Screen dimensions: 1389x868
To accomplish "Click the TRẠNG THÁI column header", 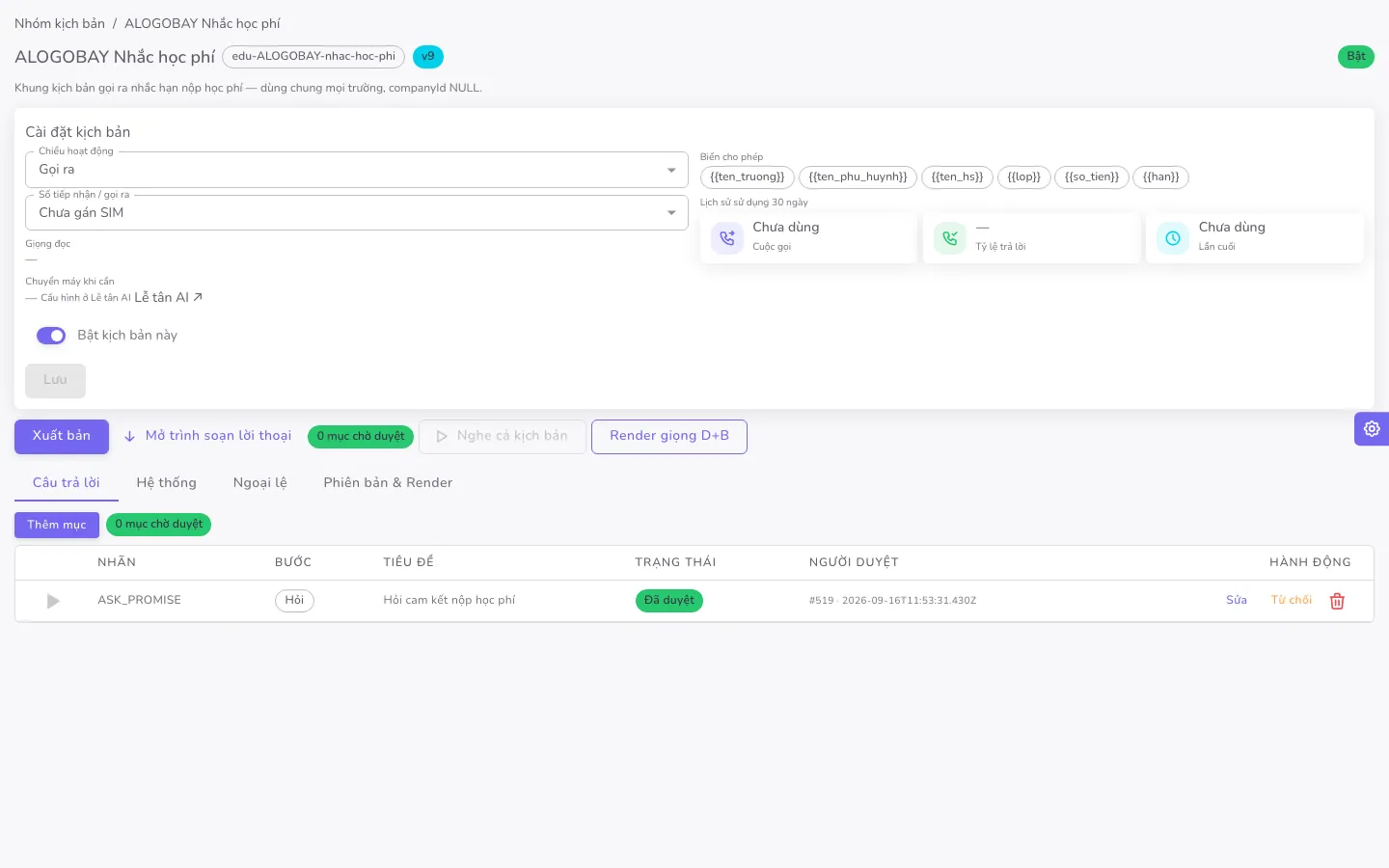I will [675, 562].
